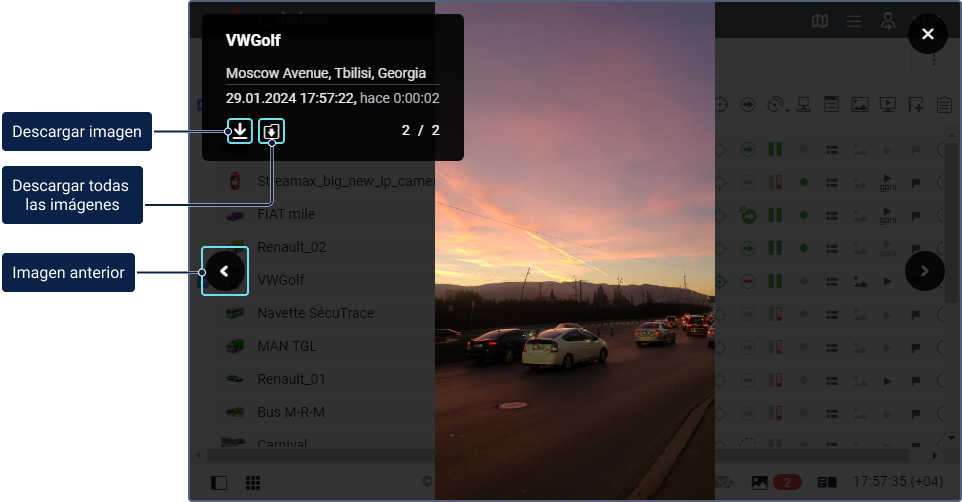Screen dimensions: 962x502
Task: Click the red stopped icon in VWGolf row
Action: coord(748,282)
